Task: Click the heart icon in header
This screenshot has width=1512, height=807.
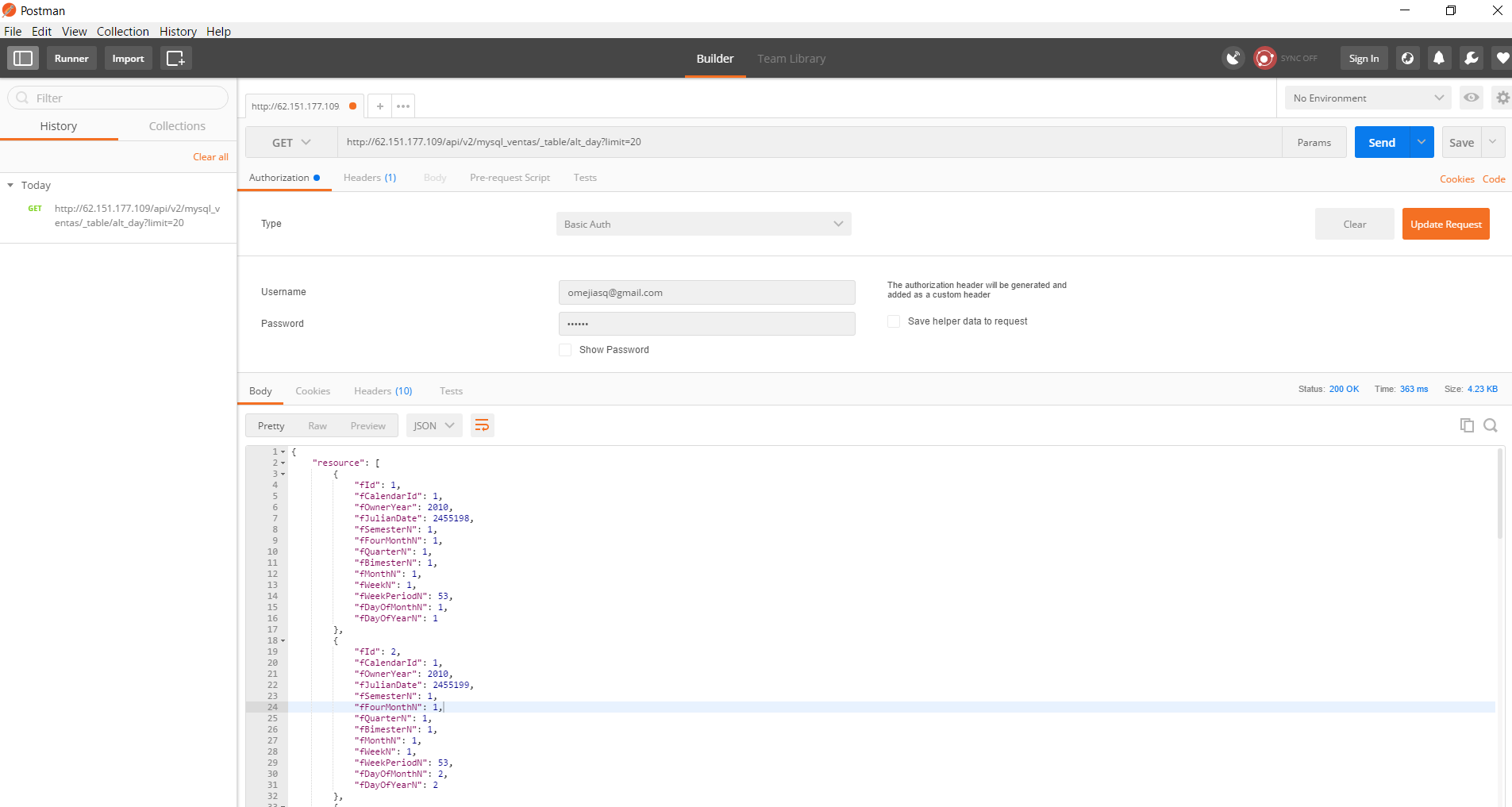Action: click(1502, 58)
